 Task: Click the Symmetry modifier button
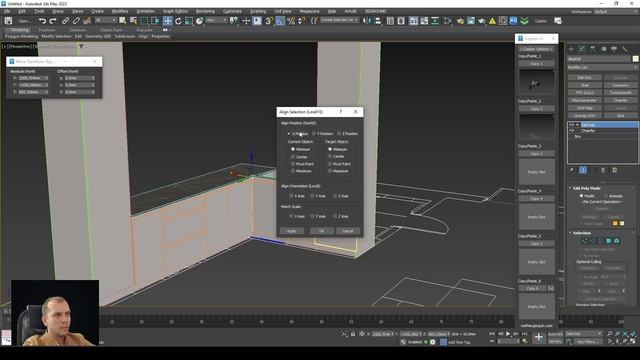(620, 85)
